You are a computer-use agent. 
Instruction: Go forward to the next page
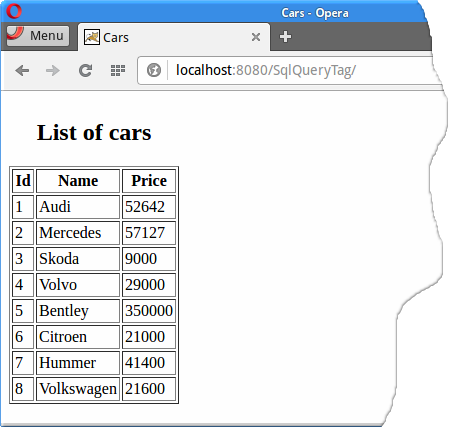tap(53, 70)
